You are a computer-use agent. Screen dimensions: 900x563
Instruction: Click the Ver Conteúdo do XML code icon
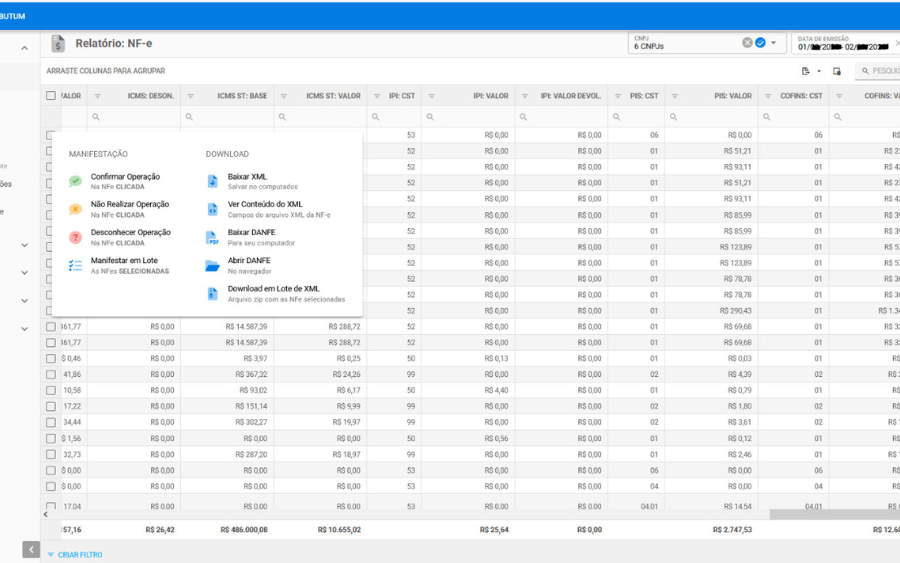[212, 209]
